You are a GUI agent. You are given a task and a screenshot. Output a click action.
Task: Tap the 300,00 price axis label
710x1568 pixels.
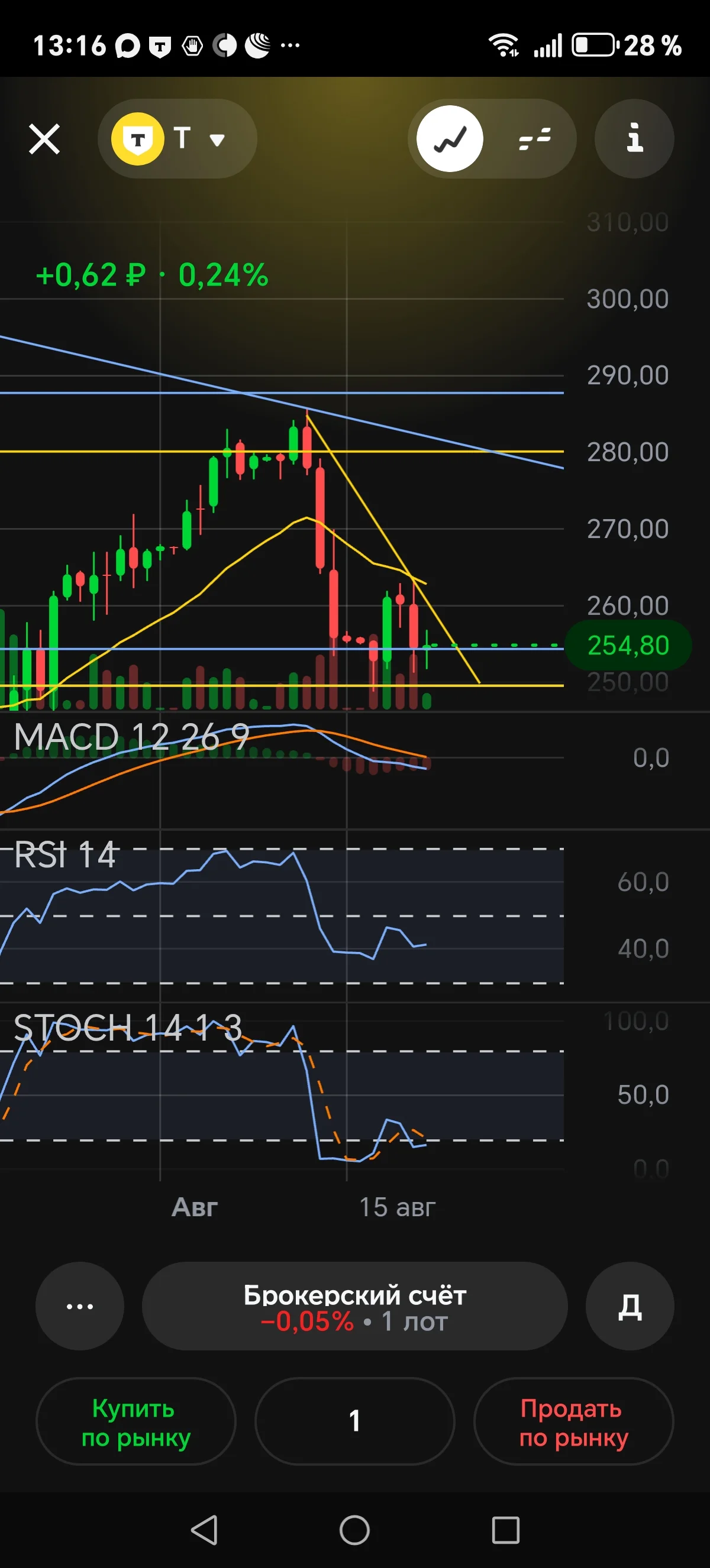pyautogui.click(x=628, y=299)
